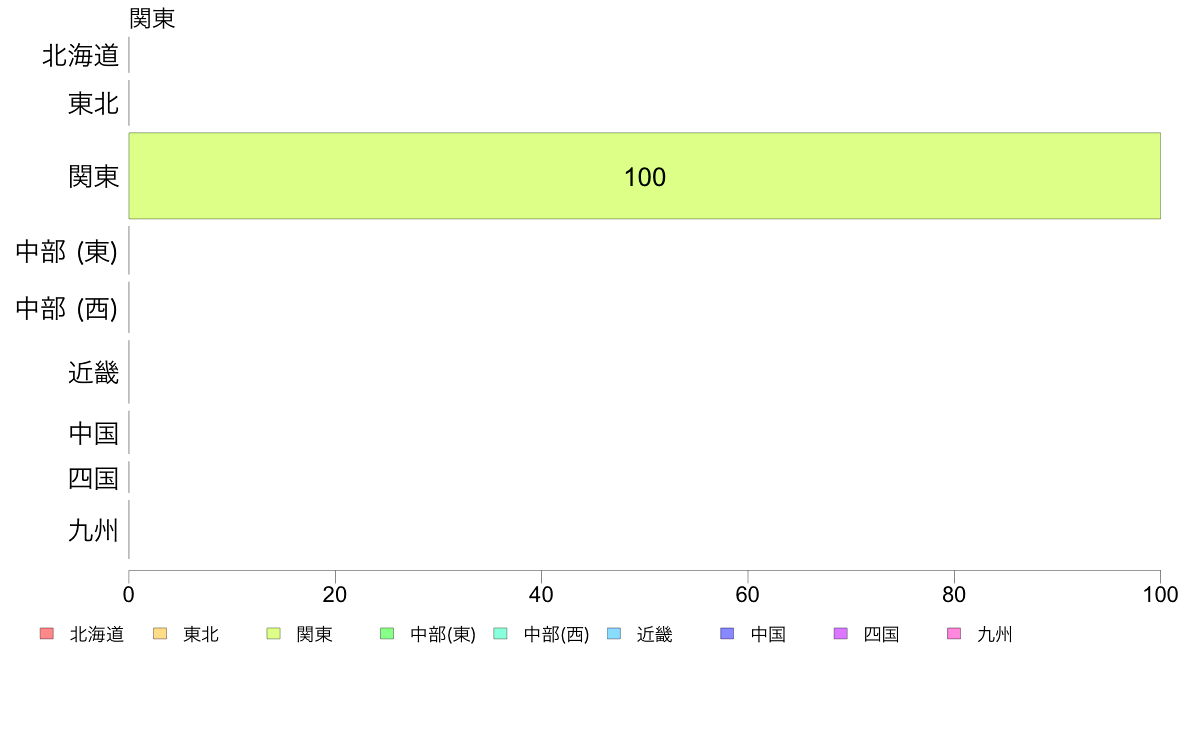The image size is (1188, 736).
Task: Click the 関東 yellow-green legend swatch
Action: [274, 634]
